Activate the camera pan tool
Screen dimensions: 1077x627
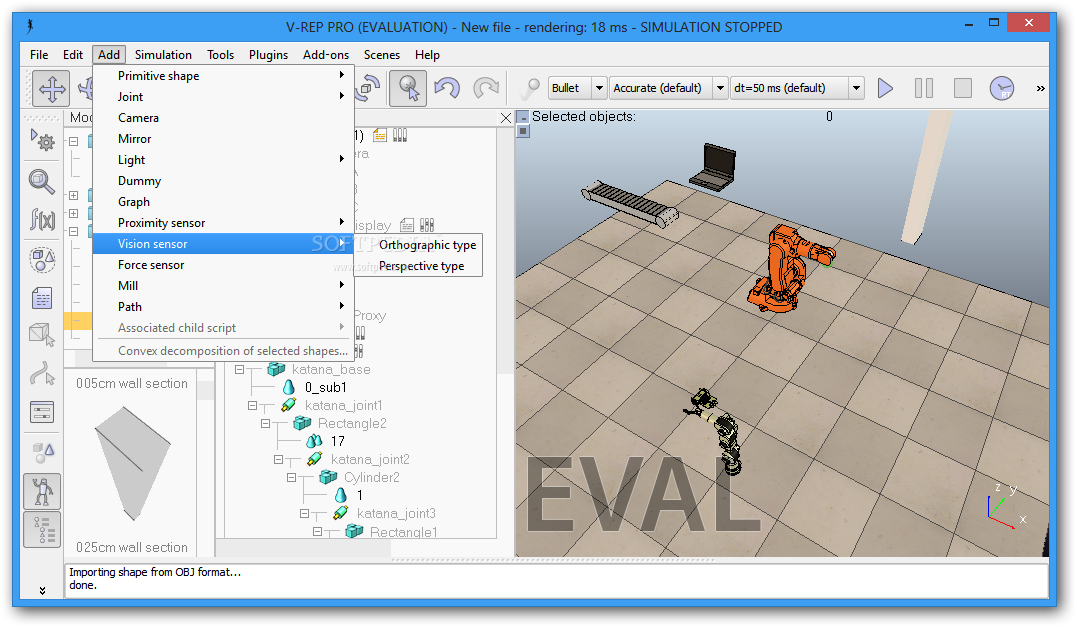[52, 89]
